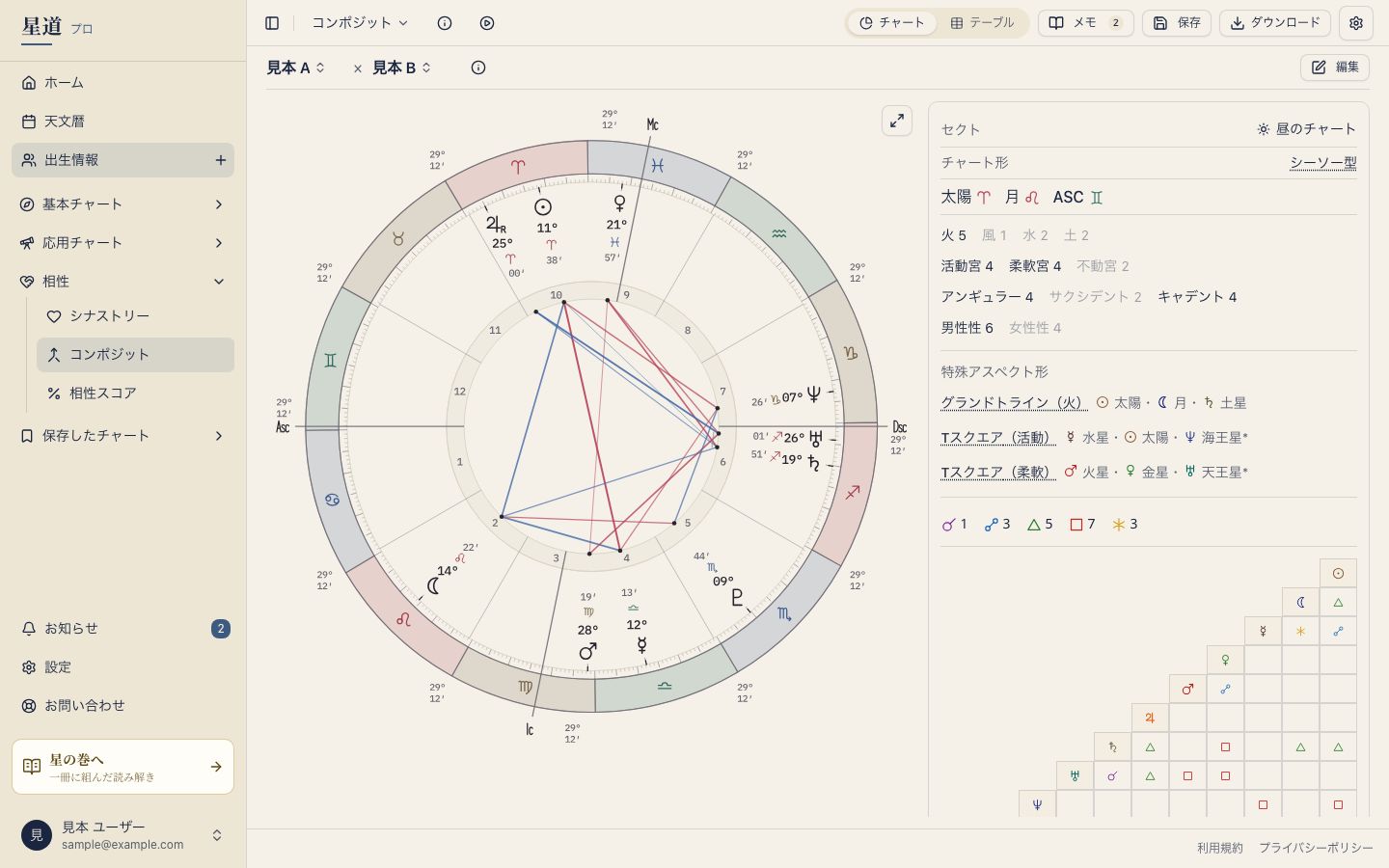This screenshot has height=868, width=1389.
Task: Click the Uranus glyph in aspect grid
Action: coord(1075,775)
